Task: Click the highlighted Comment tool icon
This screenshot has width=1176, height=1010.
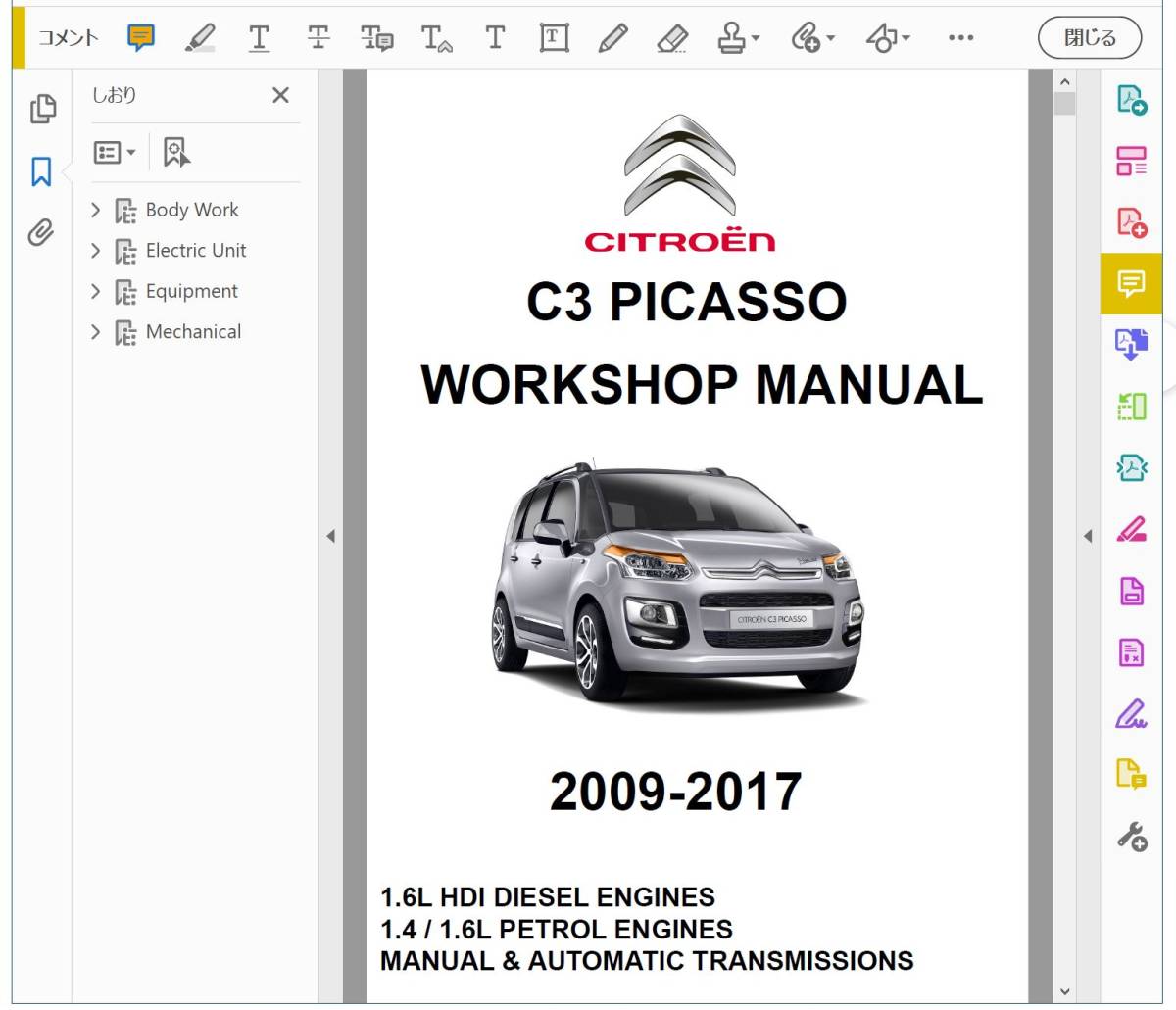Action: click(1131, 284)
